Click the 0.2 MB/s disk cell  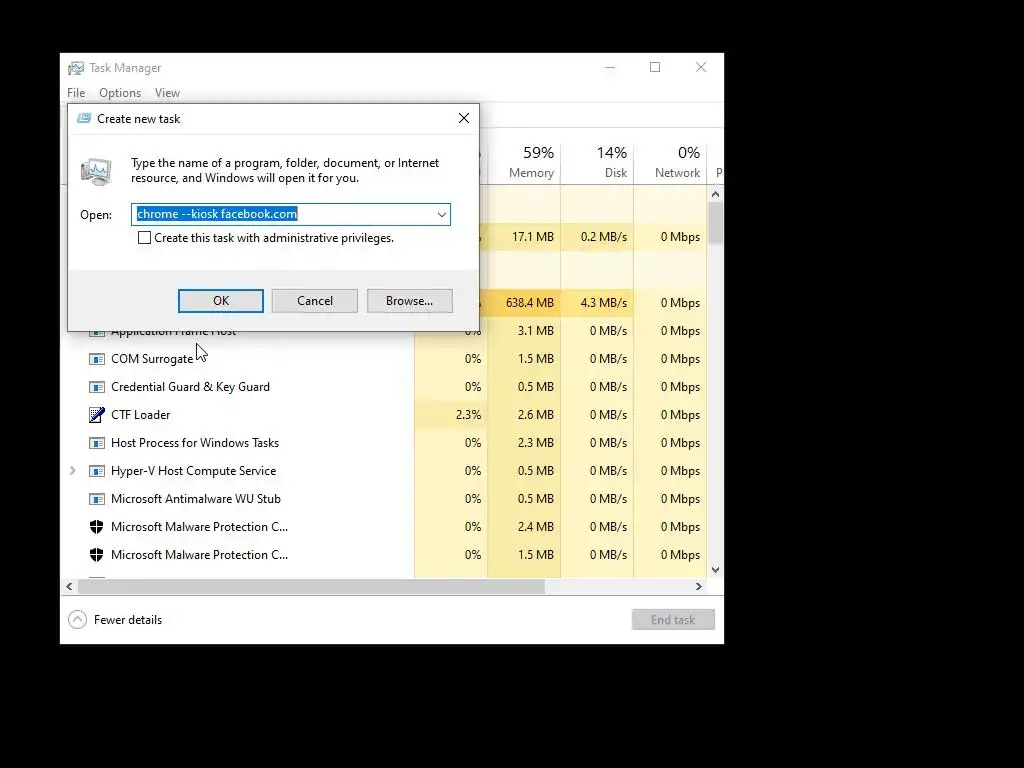tap(597, 236)
